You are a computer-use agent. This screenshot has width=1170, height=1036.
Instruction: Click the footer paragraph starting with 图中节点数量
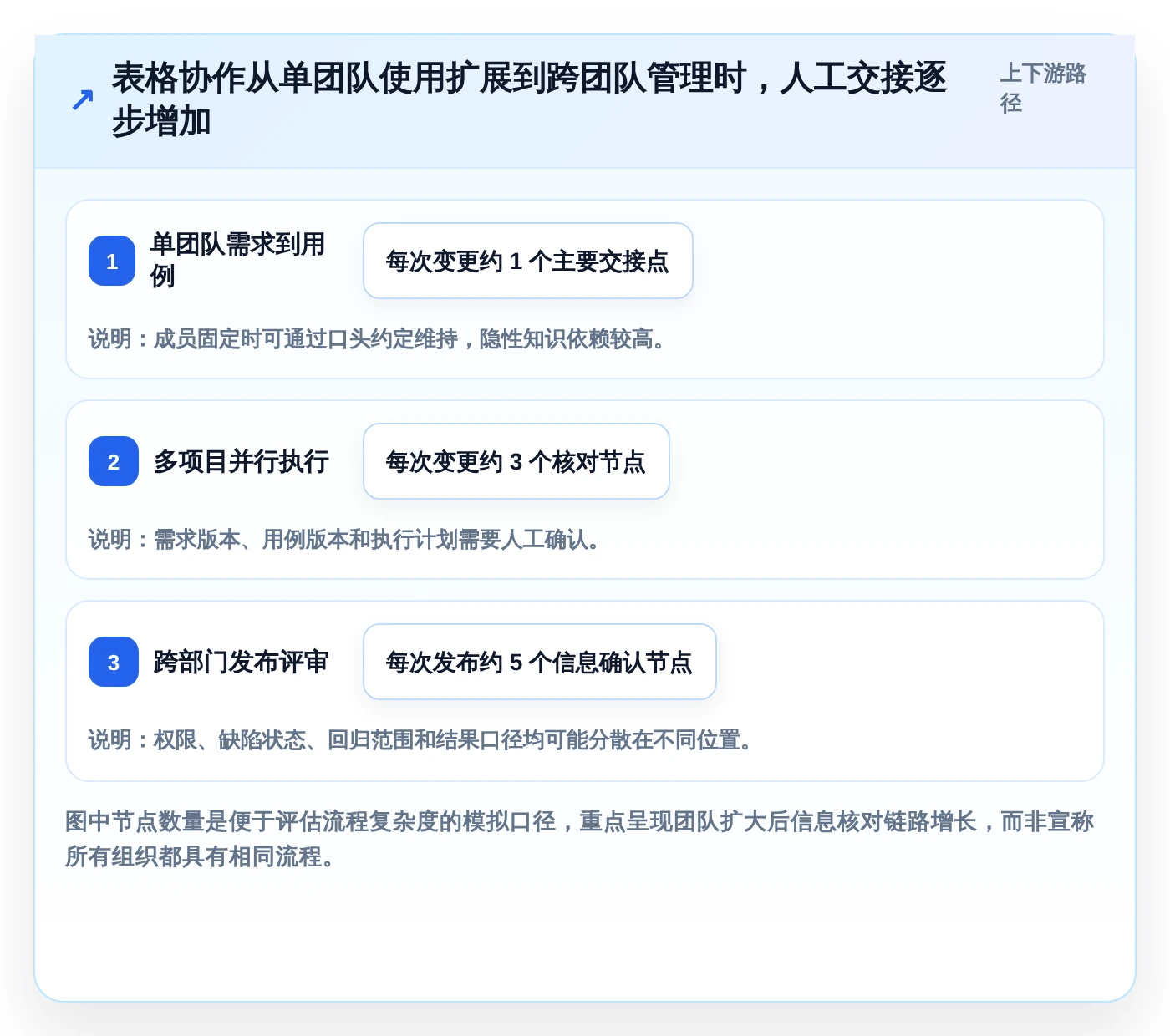pyautogui.click(x=580, y=839)
